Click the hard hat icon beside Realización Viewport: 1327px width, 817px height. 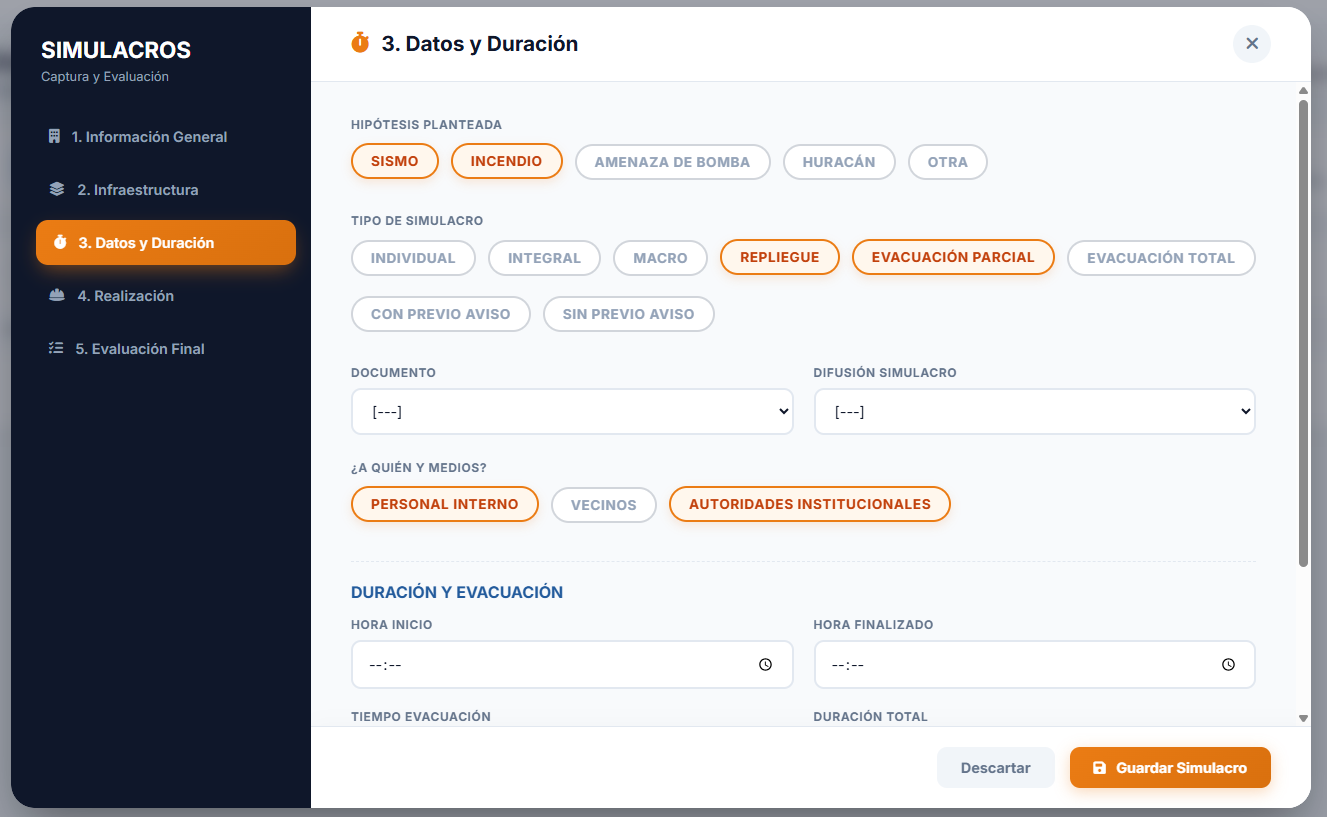coord(57,295)
